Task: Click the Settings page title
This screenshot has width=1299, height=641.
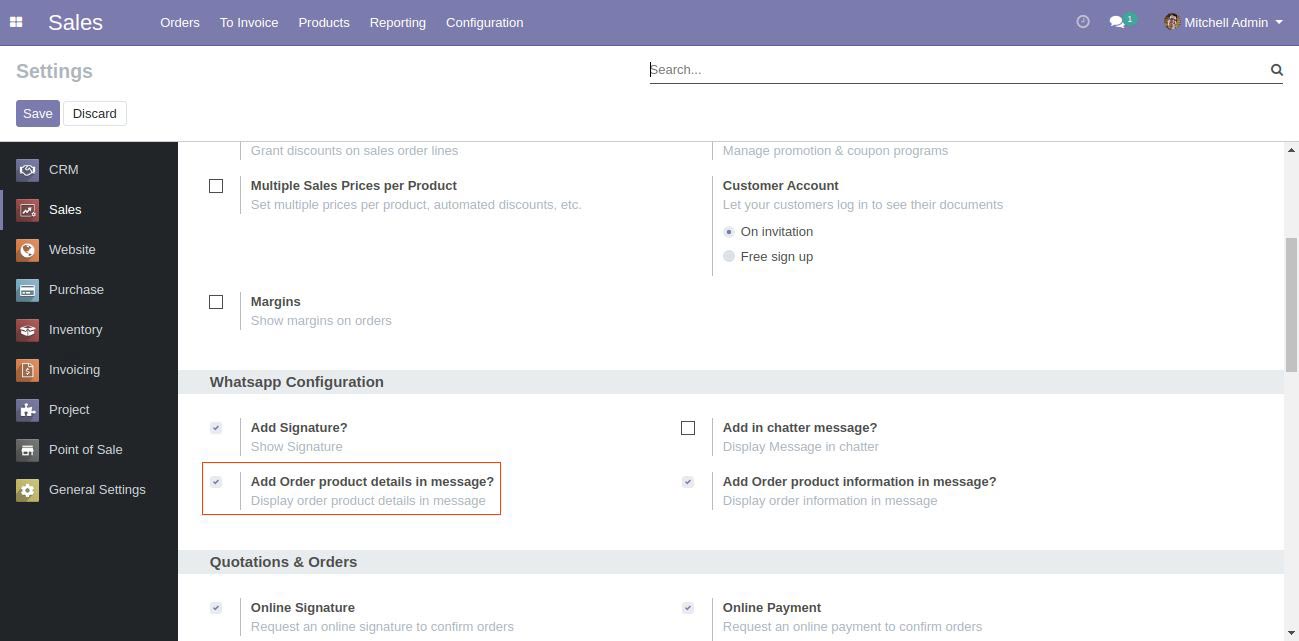Action: (54, 71)
